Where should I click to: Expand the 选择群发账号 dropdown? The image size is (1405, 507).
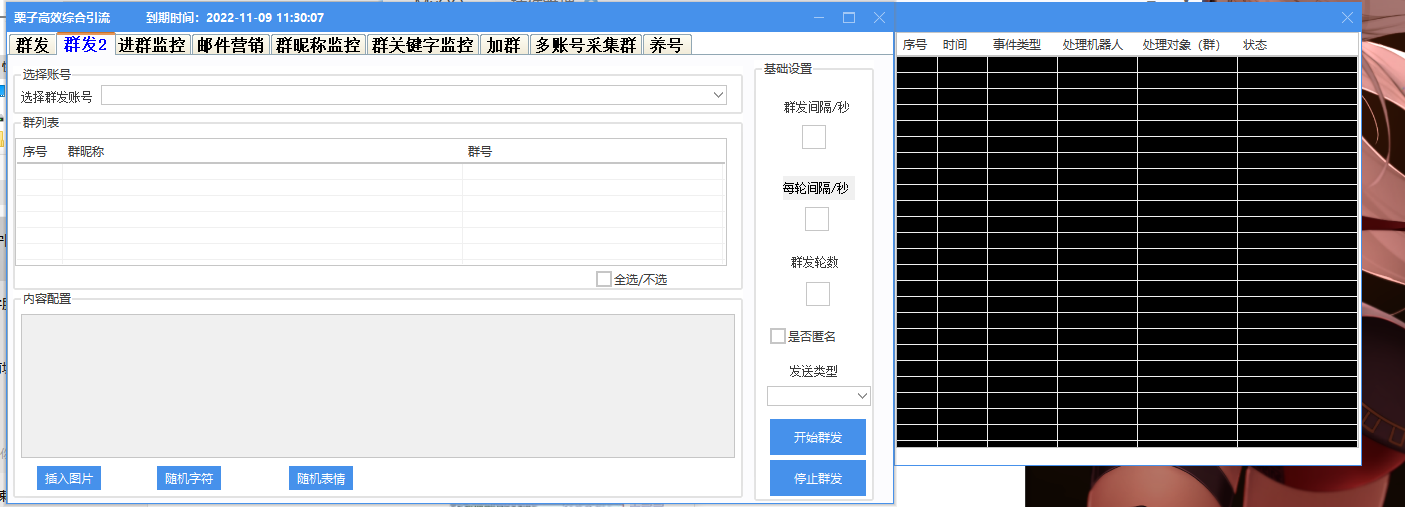[413, 95]
